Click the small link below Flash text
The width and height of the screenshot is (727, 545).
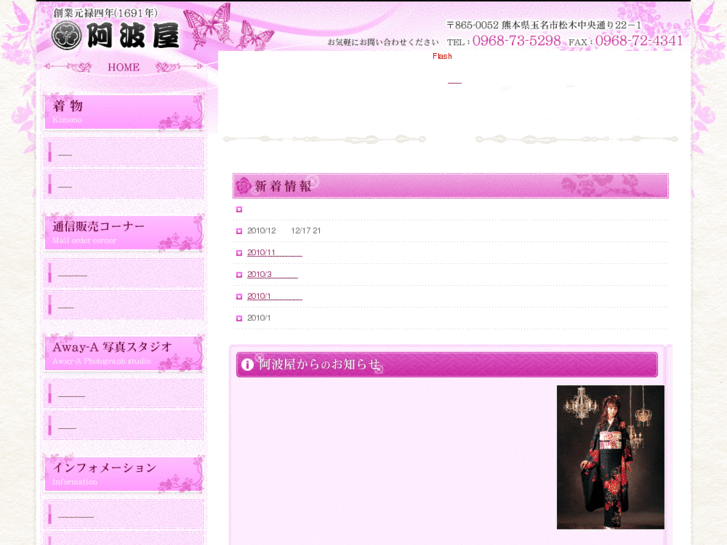pos(454,83)
